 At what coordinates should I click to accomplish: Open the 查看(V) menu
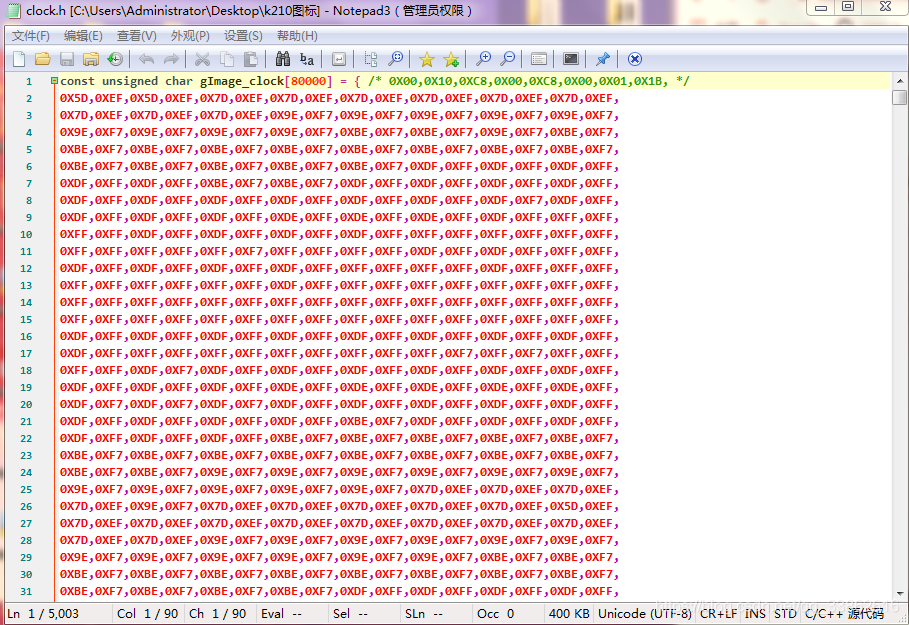pyautogui.click(x=136, y=36)
